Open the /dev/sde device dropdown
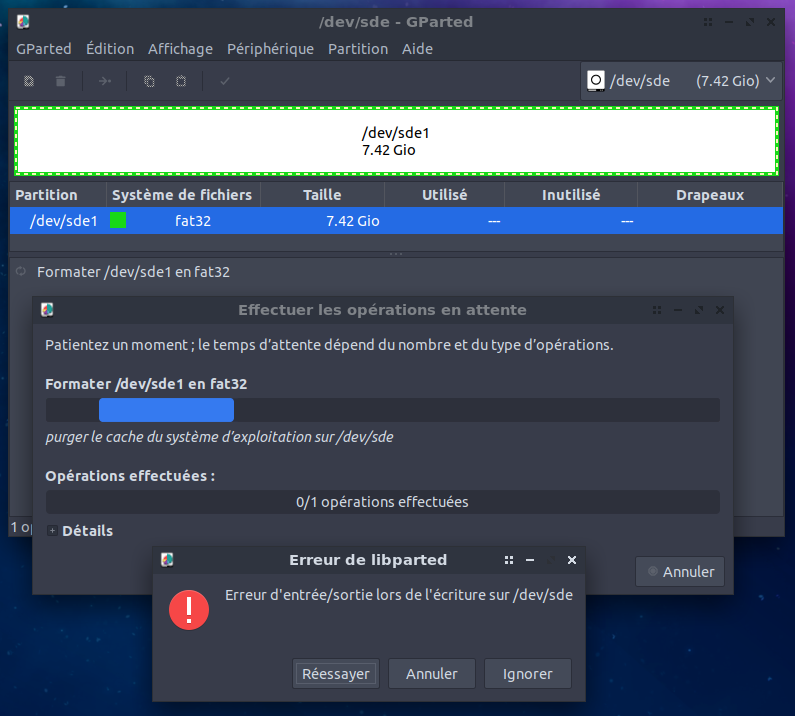Viewport: 795px width, 716px height. 680,81
